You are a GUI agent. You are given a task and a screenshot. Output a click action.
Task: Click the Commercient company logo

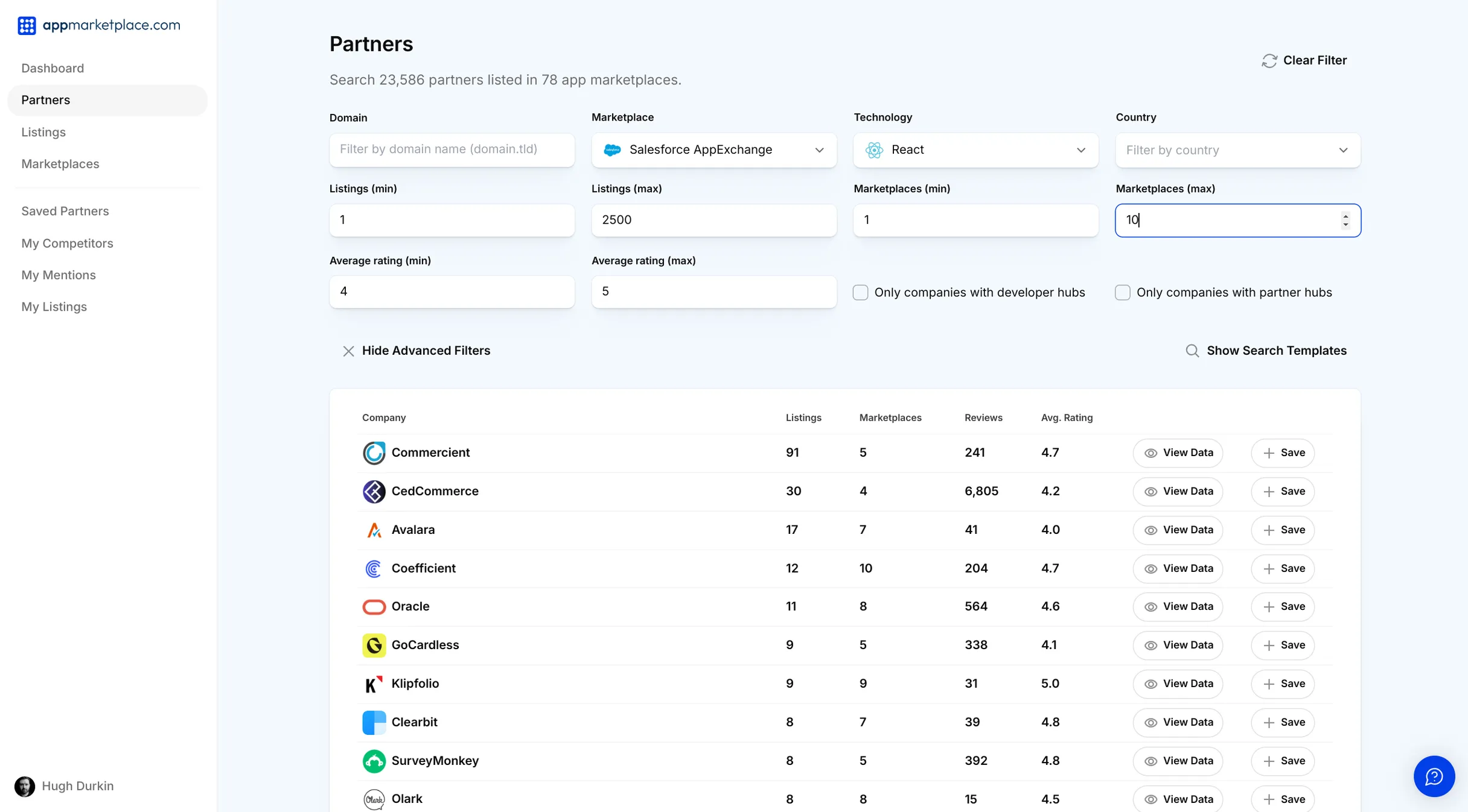[x=374, y=453]
